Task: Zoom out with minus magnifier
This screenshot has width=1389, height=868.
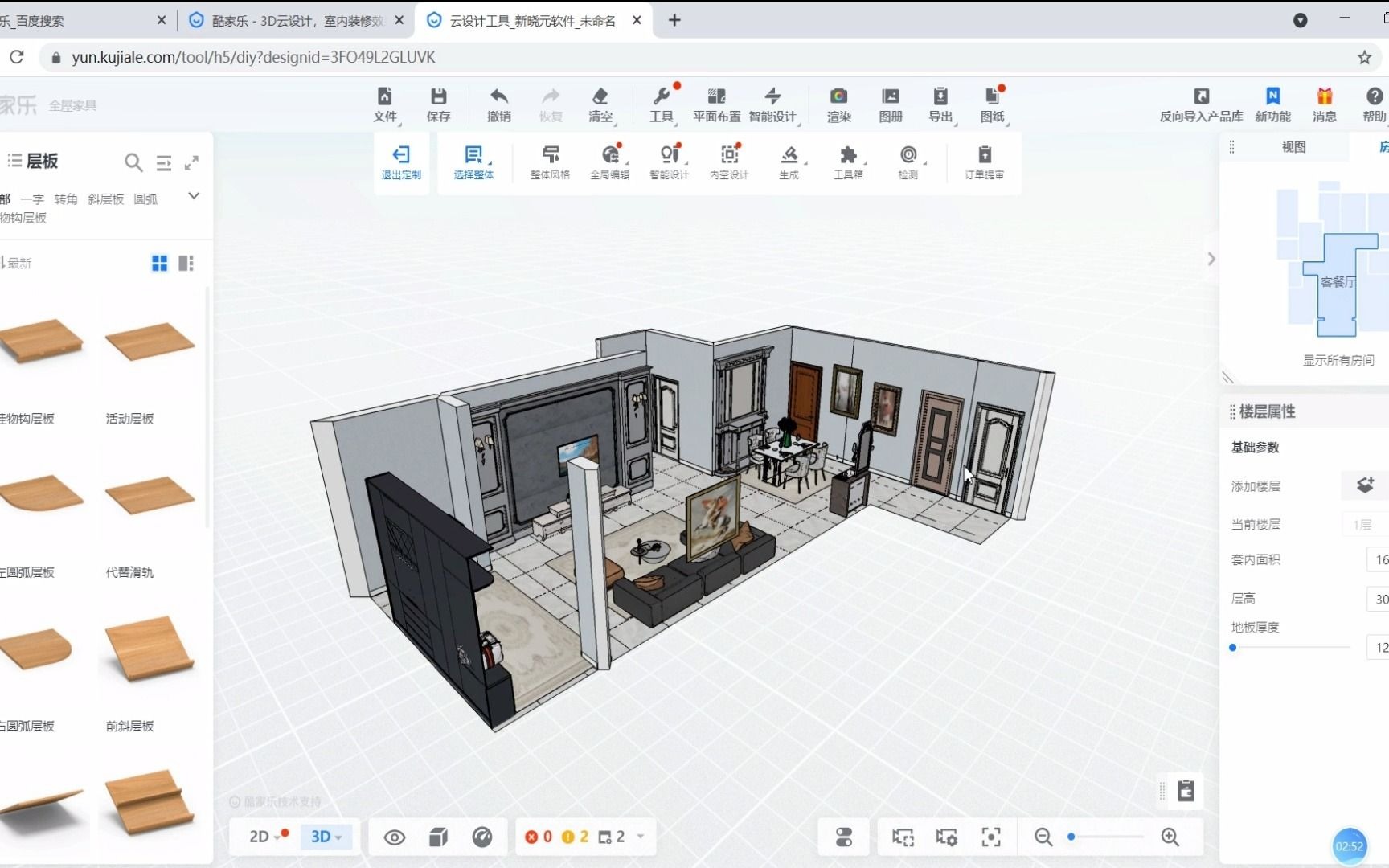Action: coord(1043,837)
